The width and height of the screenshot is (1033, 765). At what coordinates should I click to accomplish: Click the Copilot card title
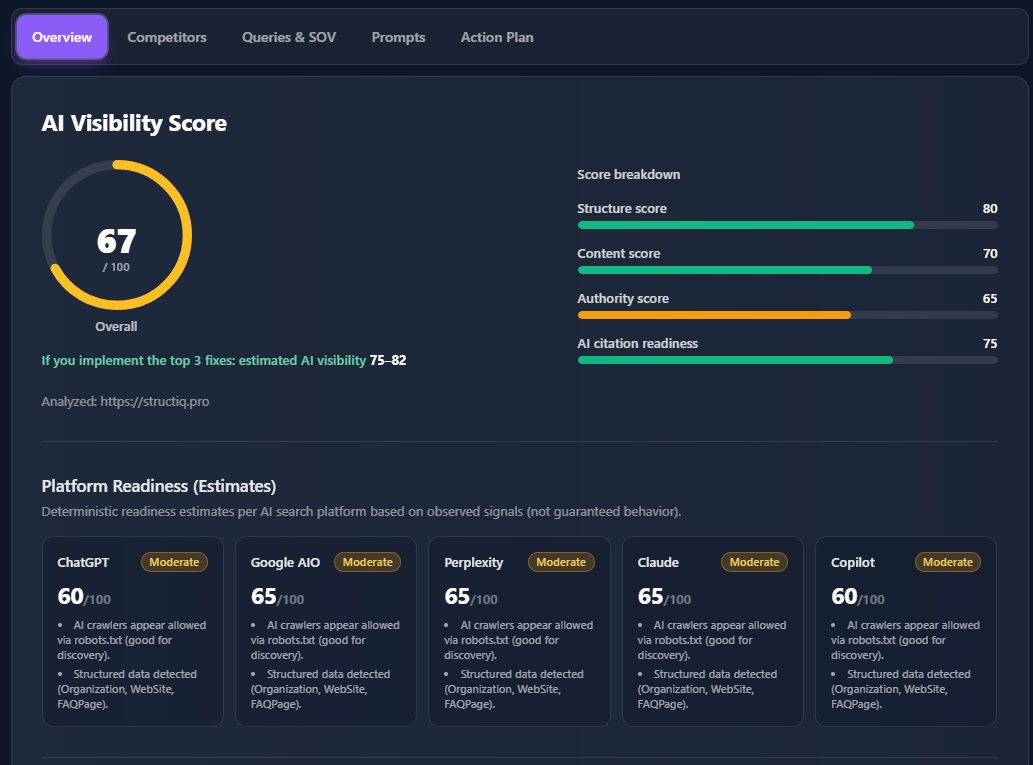(852, 563)
